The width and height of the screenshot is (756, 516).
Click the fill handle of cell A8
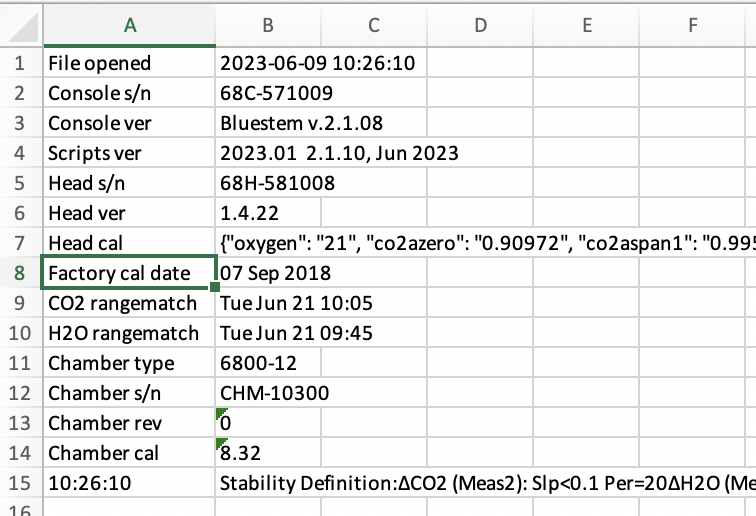click(215, 287)
